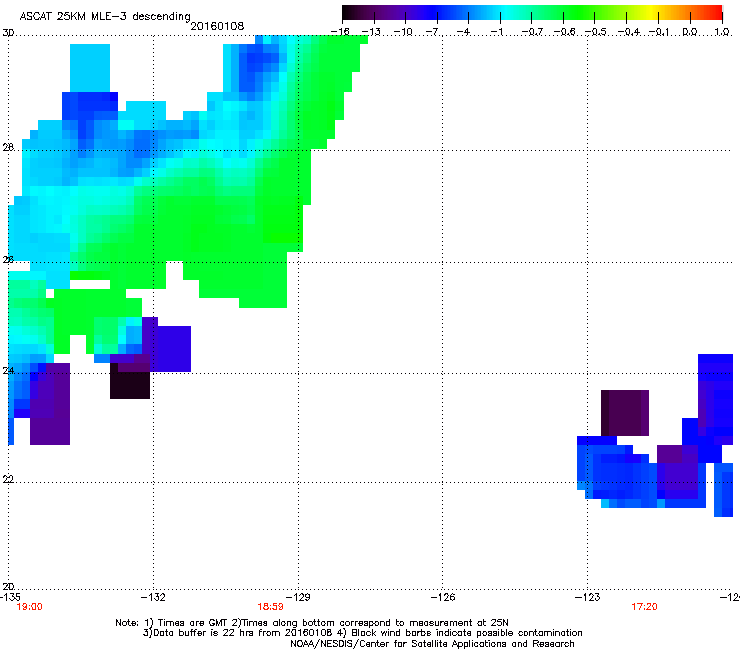Click the "-16" color scale label
This screenshot has width=740, height=650.
[340, 32]
